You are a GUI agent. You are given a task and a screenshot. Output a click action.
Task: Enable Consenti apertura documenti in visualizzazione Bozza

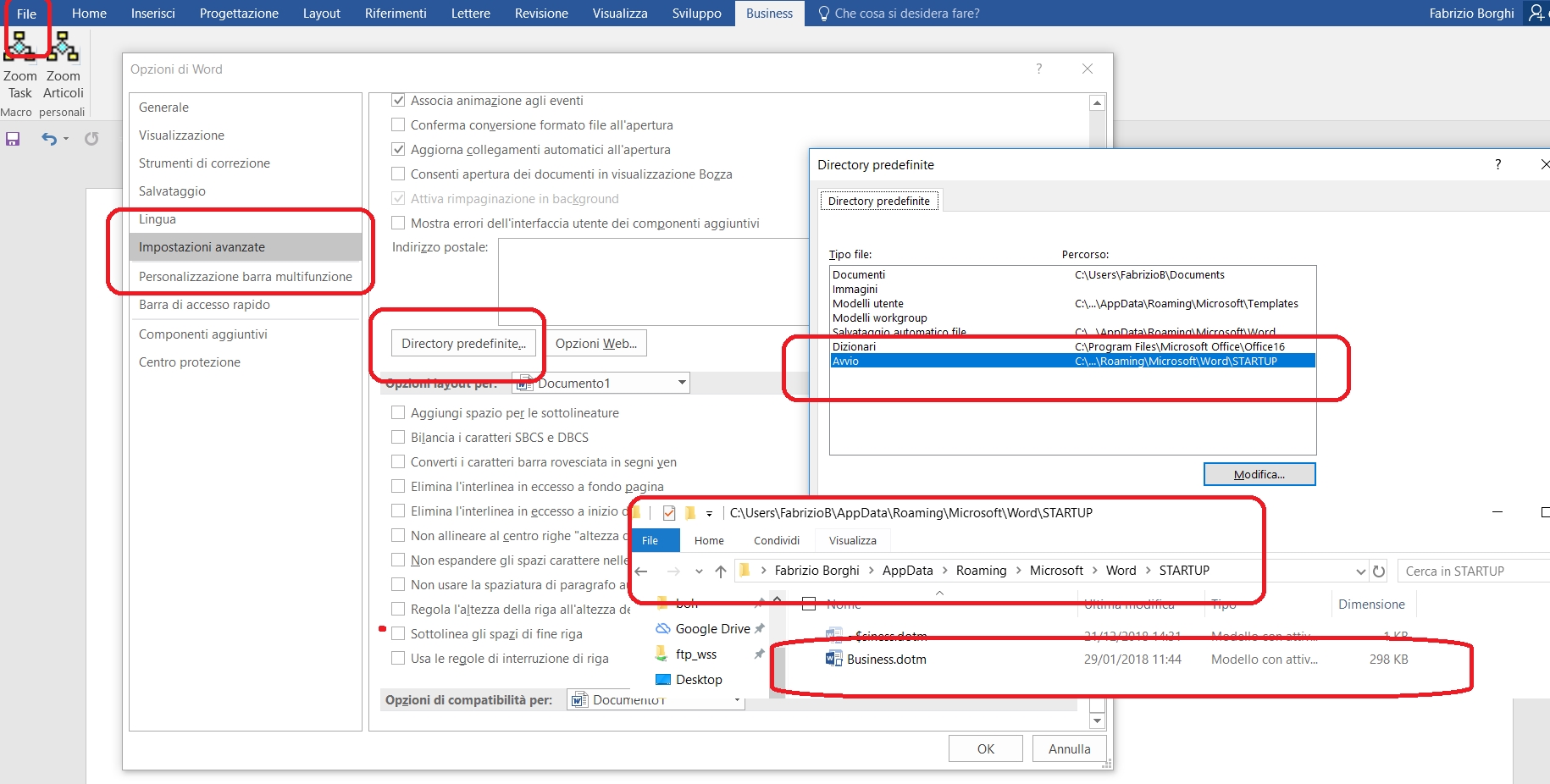pyautogui.click(x=398, y=174)
